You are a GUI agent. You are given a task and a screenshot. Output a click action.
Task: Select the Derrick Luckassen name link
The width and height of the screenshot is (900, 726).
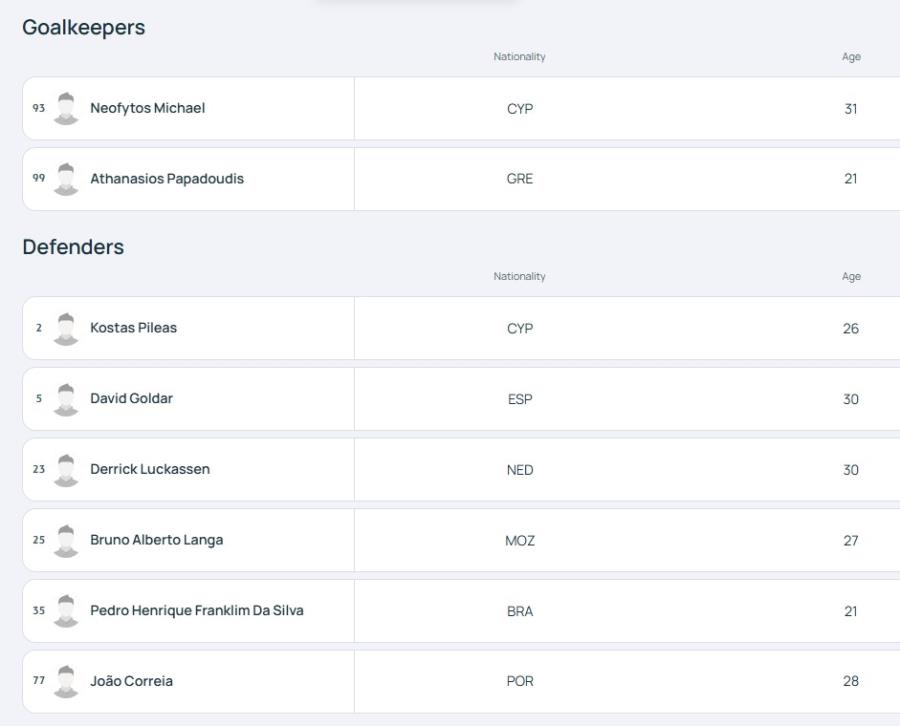(x=150, y=469)
